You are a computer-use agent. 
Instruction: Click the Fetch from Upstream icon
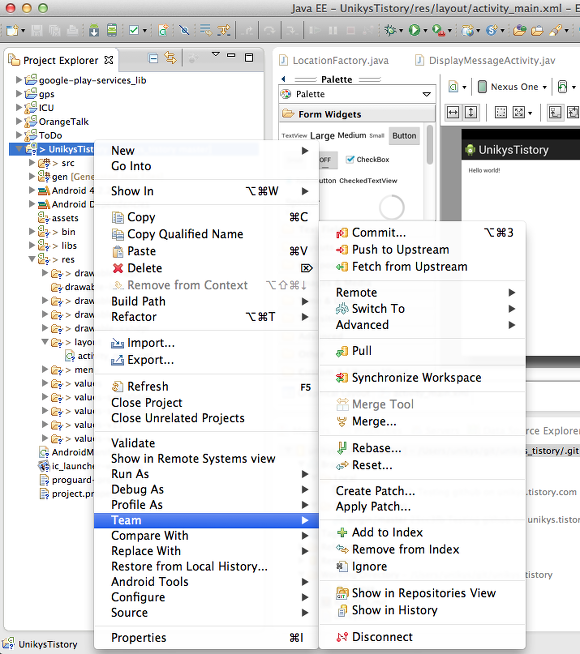point(342,267)
